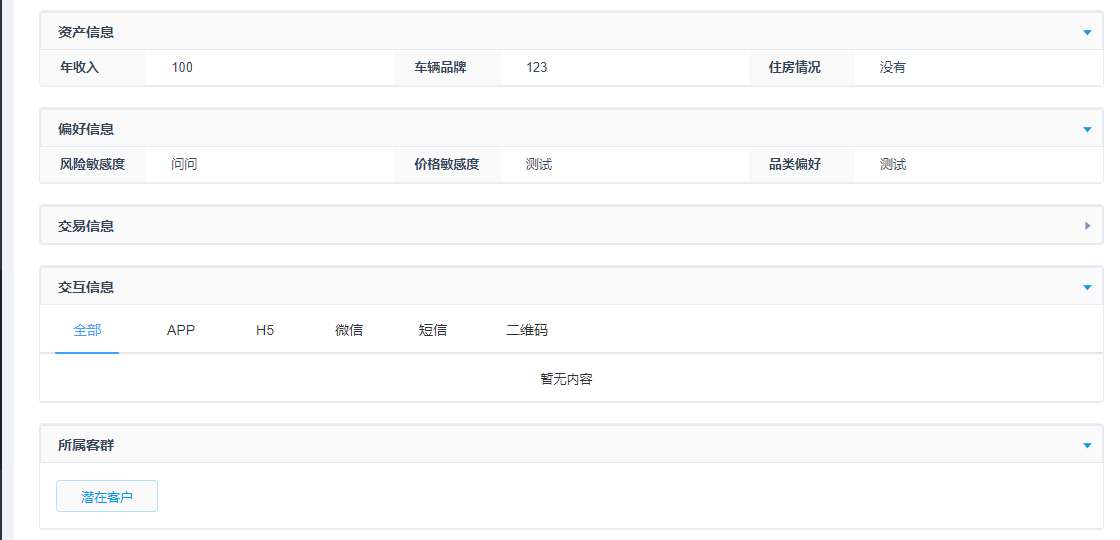This screenshot has height=540, width=1120.
Task: Open the H5 tab
Action: click(265, 330)
